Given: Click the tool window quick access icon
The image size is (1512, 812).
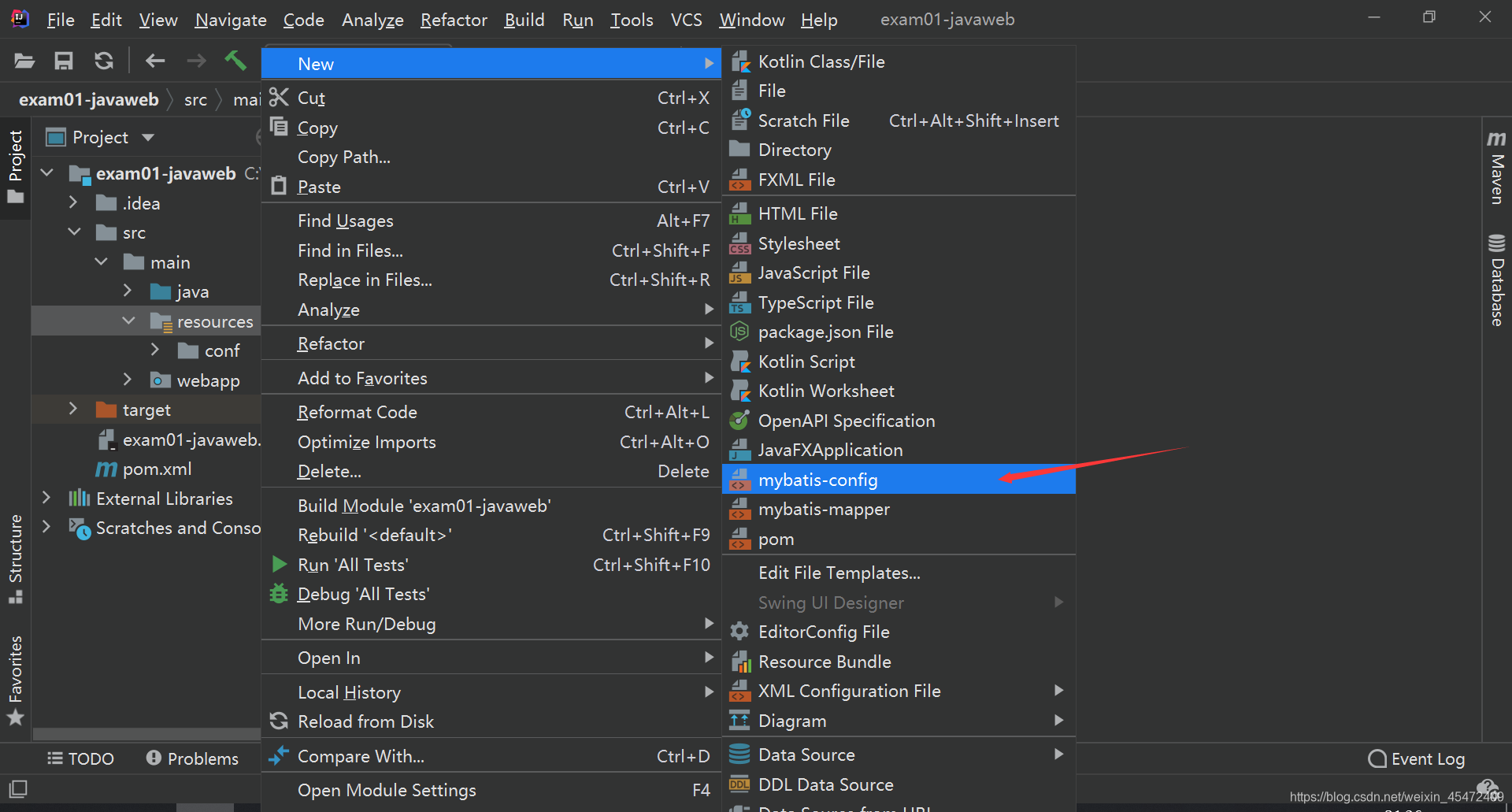Looking at the screenshot, I should 18,788.
